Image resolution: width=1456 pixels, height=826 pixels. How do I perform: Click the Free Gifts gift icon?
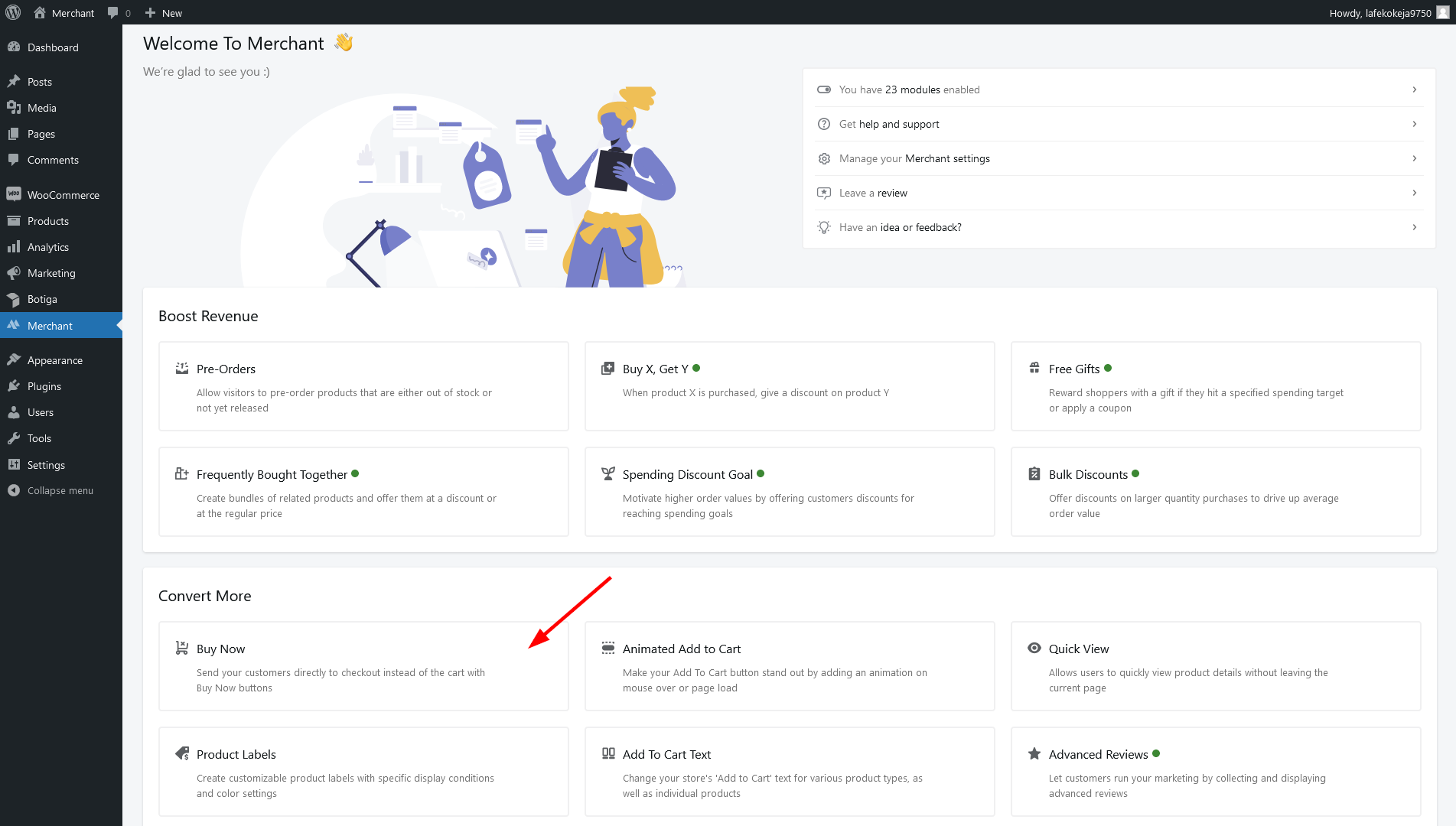pyautogui.click(x=1034, y=368)
